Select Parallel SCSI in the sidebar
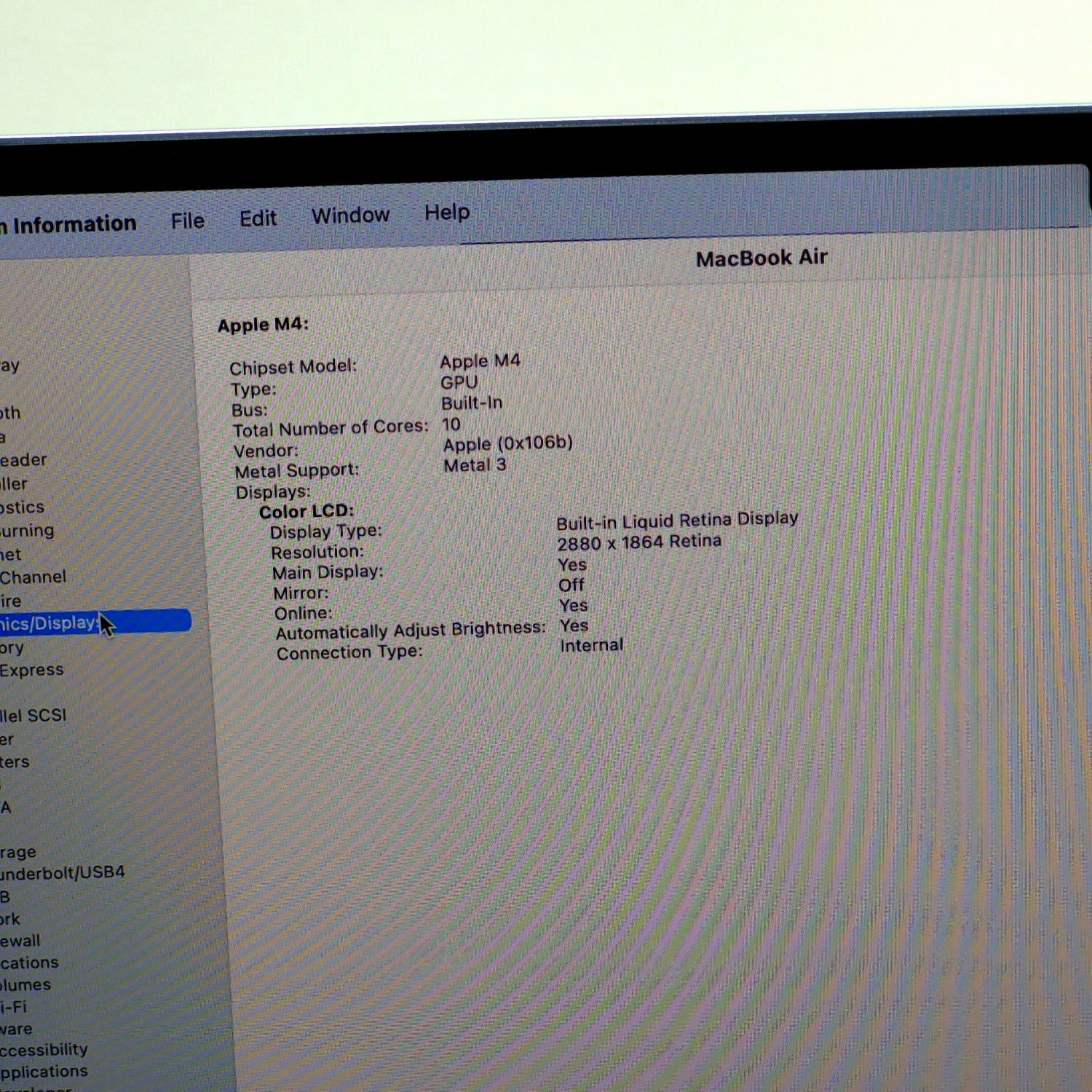Image resolution: width=1092 pixels, height=1092 pixels. click(33, 716)
